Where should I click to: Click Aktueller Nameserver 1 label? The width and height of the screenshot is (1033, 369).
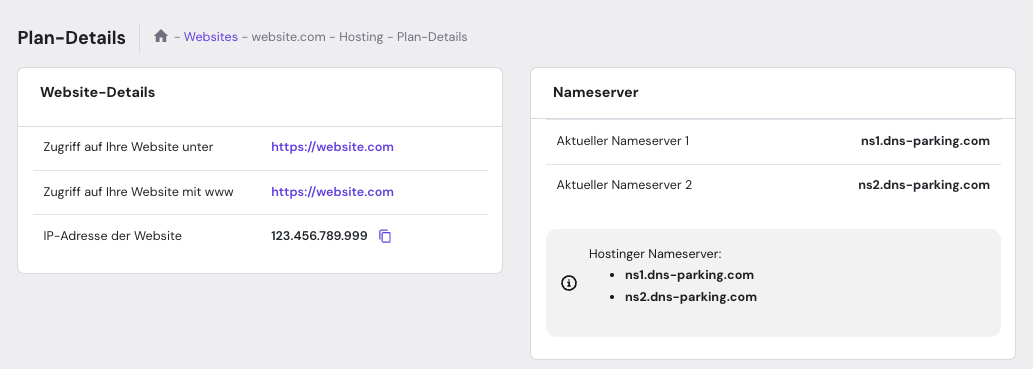[x=623, y=141]
